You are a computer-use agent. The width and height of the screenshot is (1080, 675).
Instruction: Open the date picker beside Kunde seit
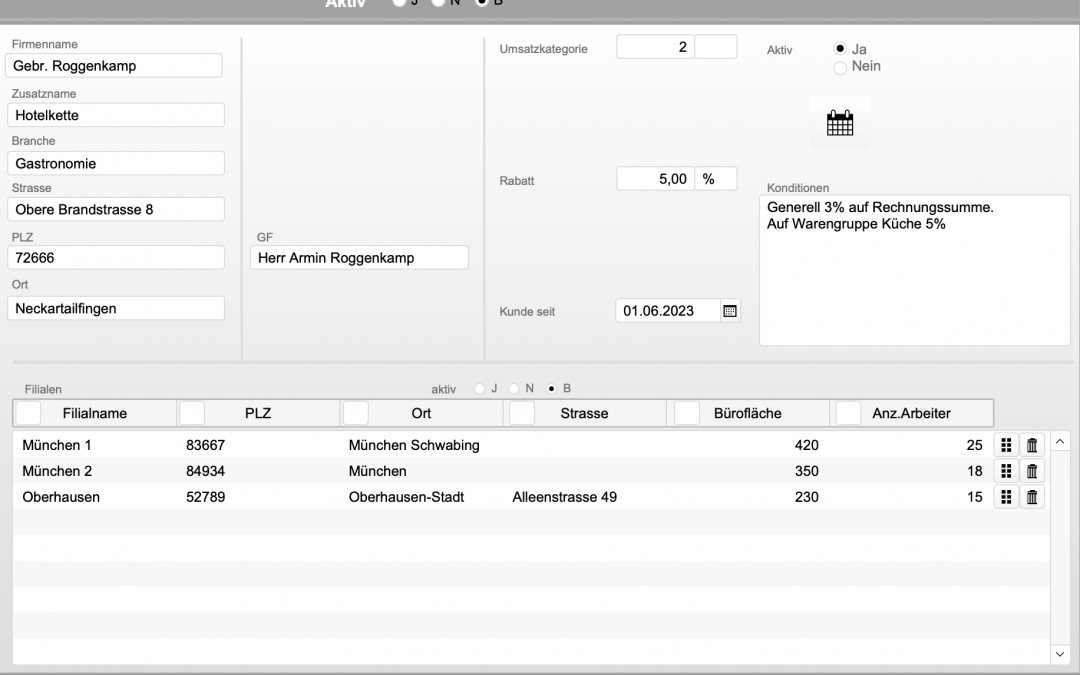click(x=730, y=311)
